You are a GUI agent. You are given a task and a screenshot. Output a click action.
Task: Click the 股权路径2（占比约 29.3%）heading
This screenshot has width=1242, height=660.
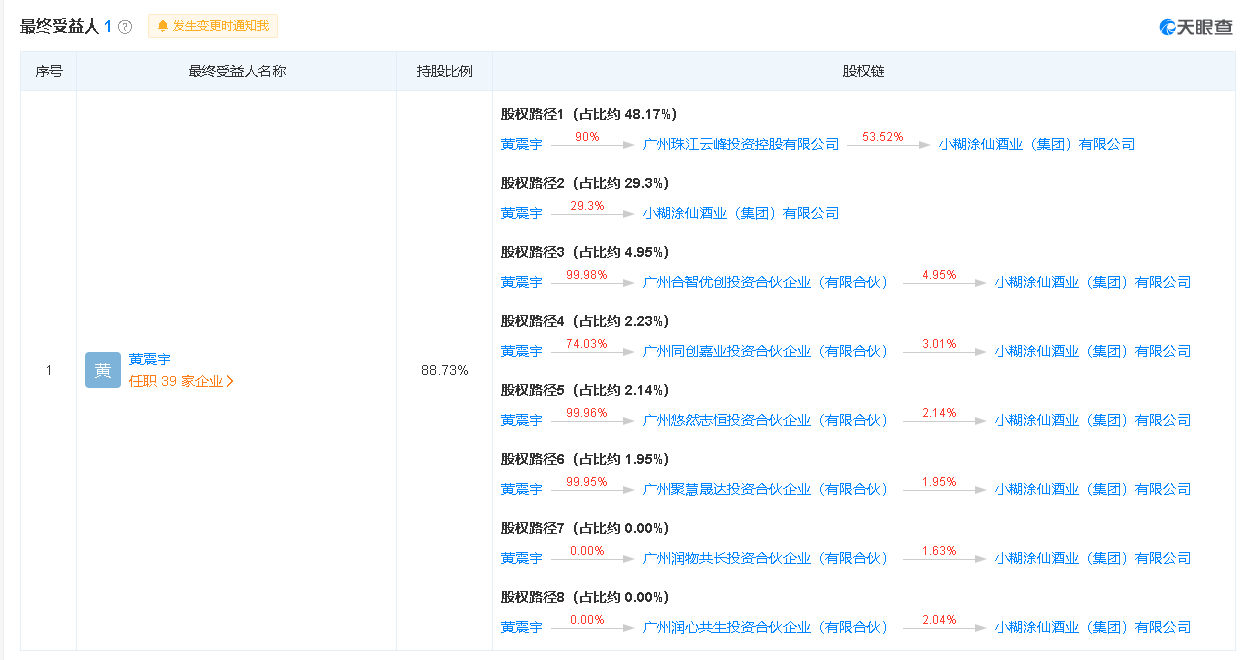pyautogui.click(x=585, y=183)
